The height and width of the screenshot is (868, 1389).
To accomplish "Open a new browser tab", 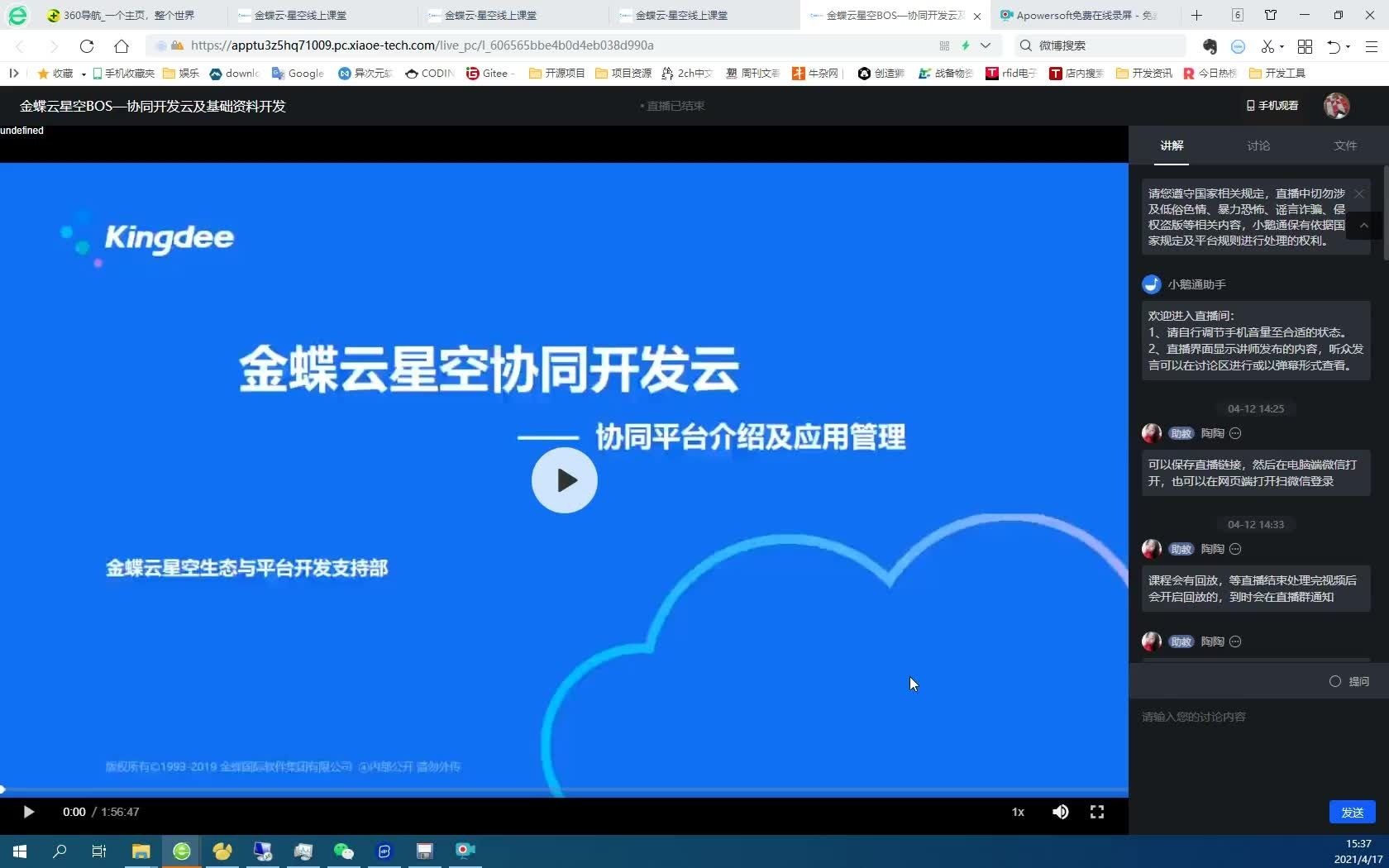I will click(1196, 15).
